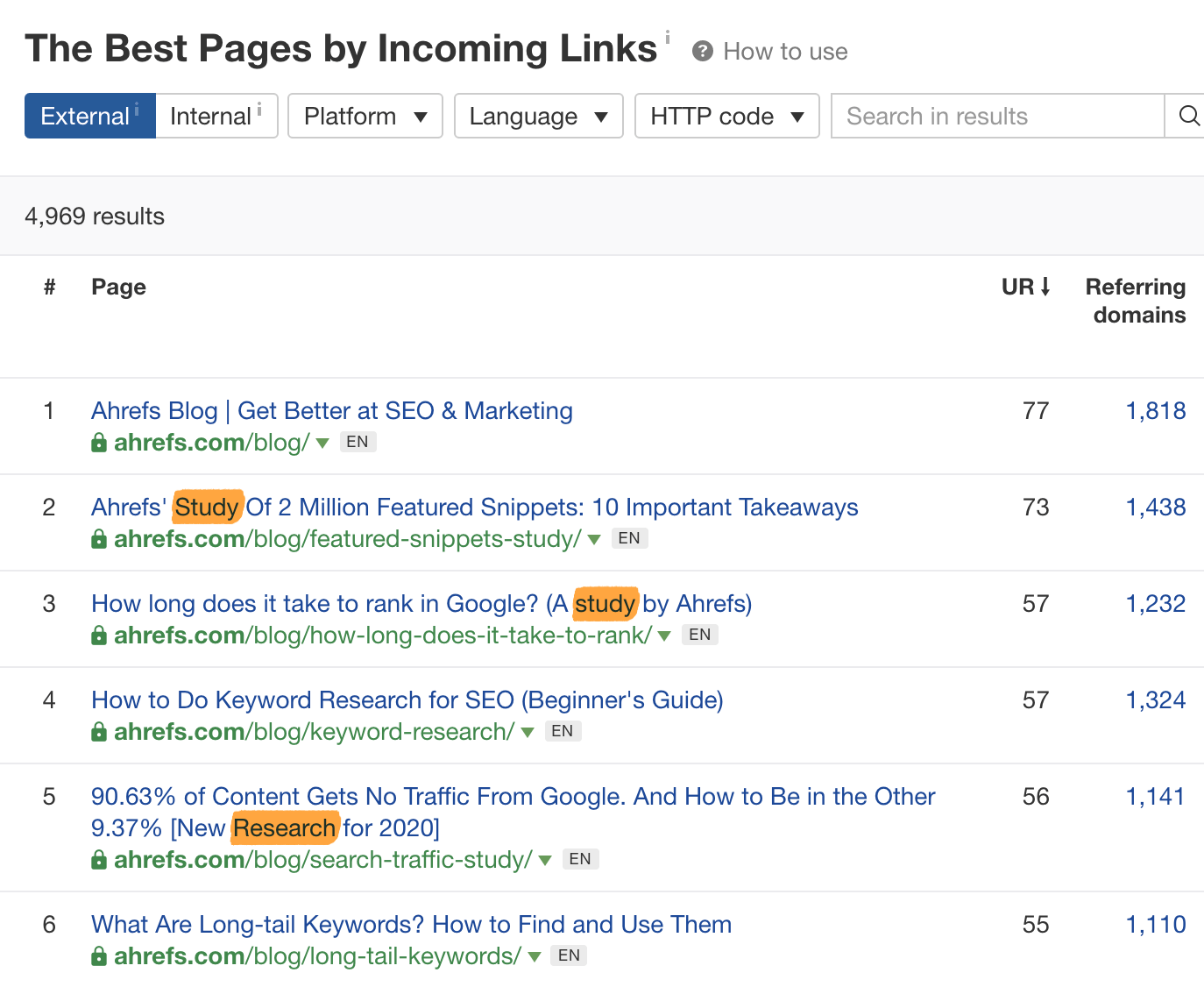Click the search magnifier icon
Image resolution: width=1204 pixels, height=987 pixels.
click(x=1187, y=116)
